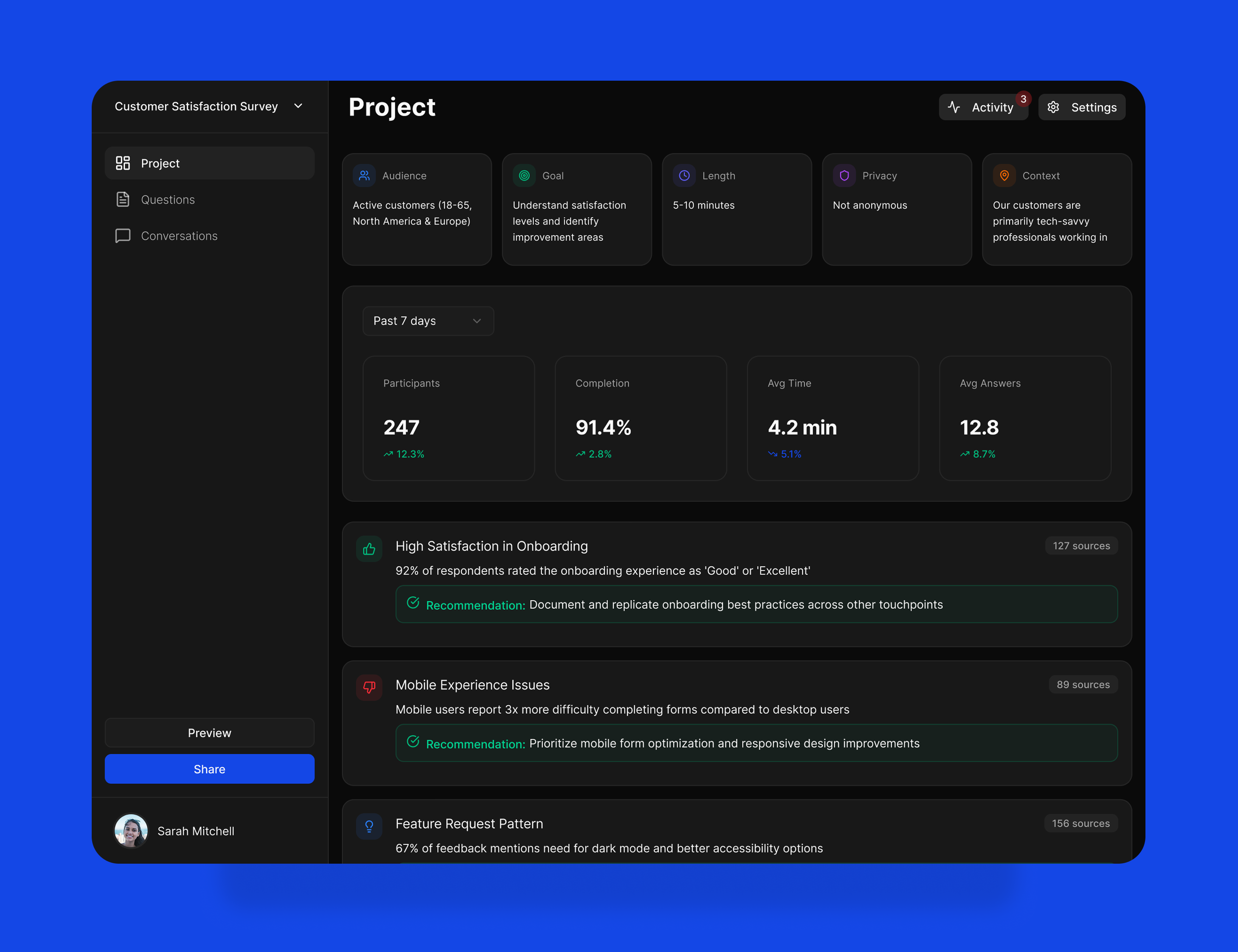Open the Questions section in sidebar

point(168,200)
